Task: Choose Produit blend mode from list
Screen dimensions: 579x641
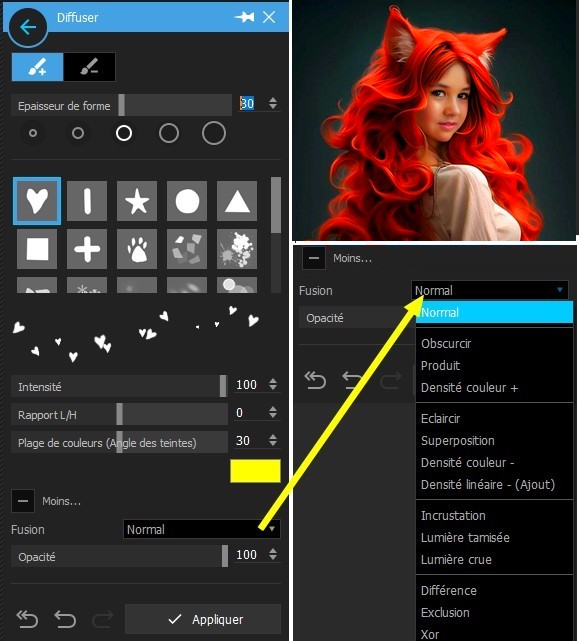Action: [x=440, y=365]
